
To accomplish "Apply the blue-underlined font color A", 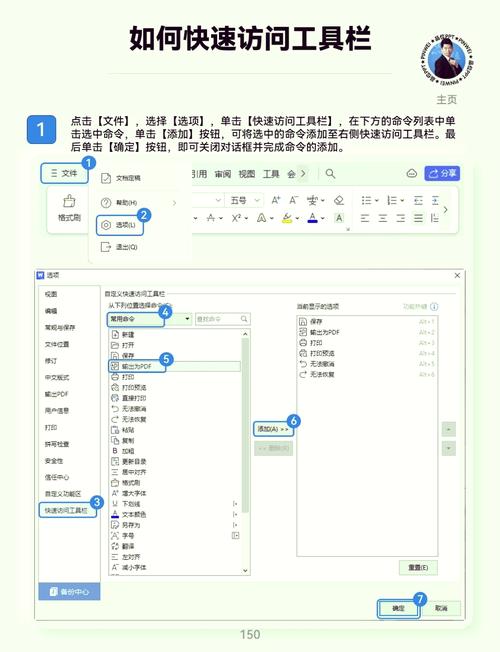I will point(313,218).
